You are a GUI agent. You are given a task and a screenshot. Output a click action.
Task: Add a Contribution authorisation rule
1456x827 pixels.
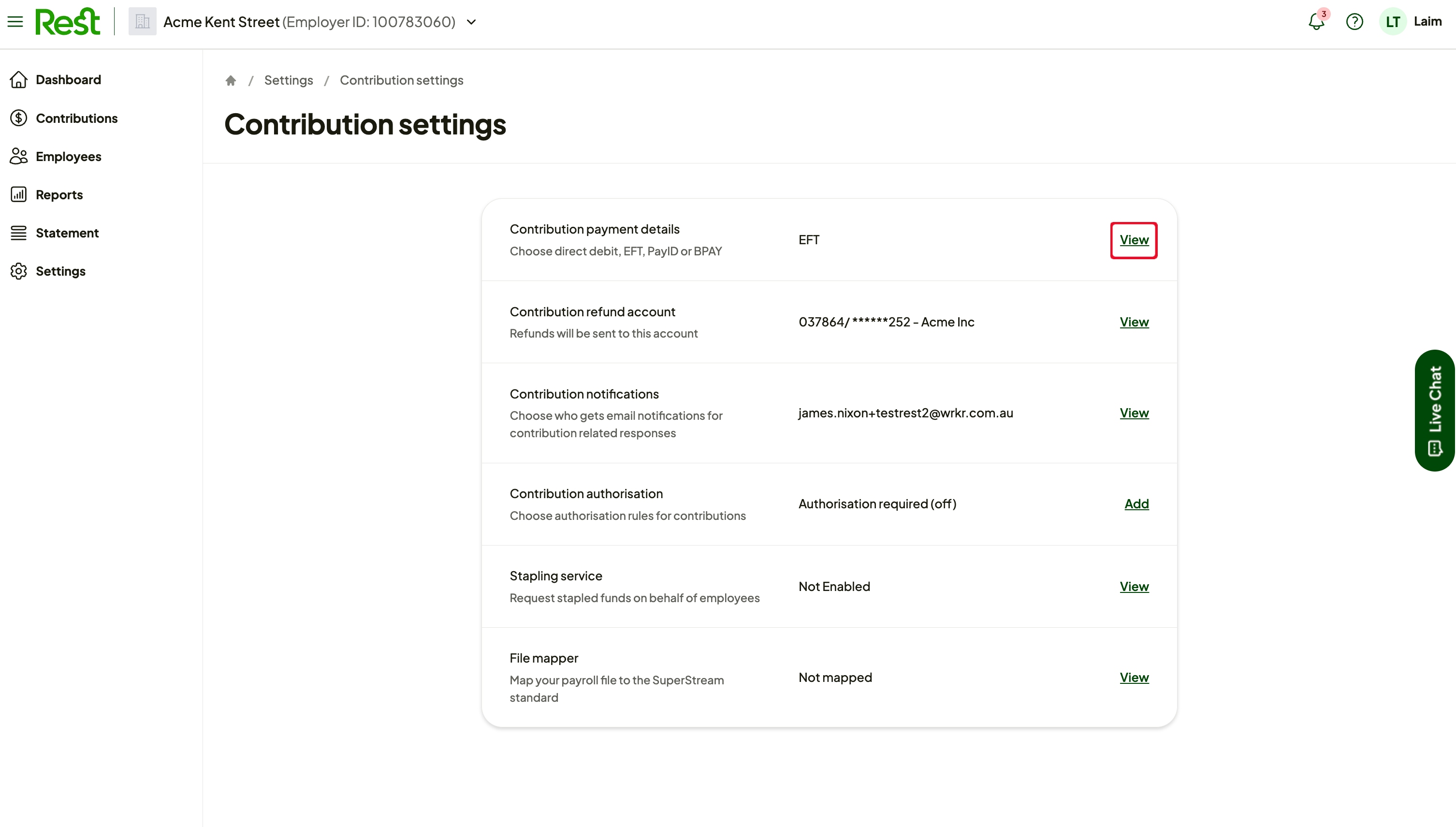1136,504
